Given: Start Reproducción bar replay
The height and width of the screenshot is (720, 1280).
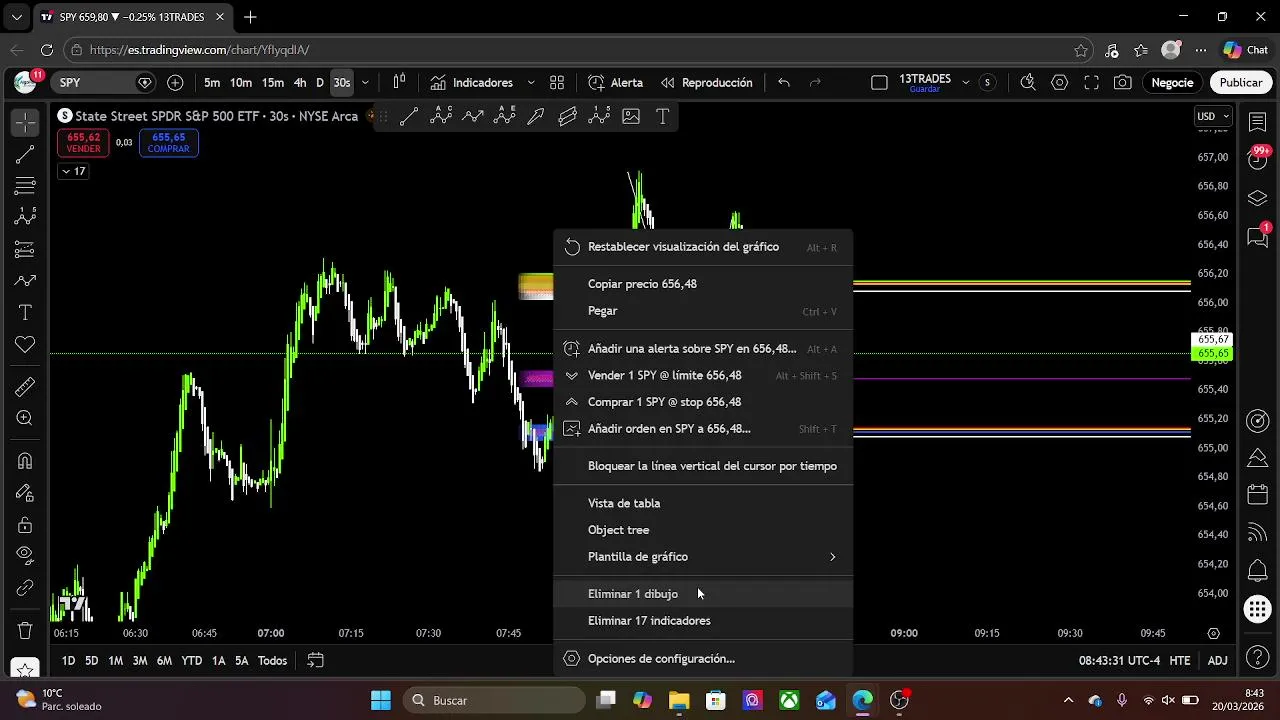Looking at the screenshot, I should click(x=706, y=83).
